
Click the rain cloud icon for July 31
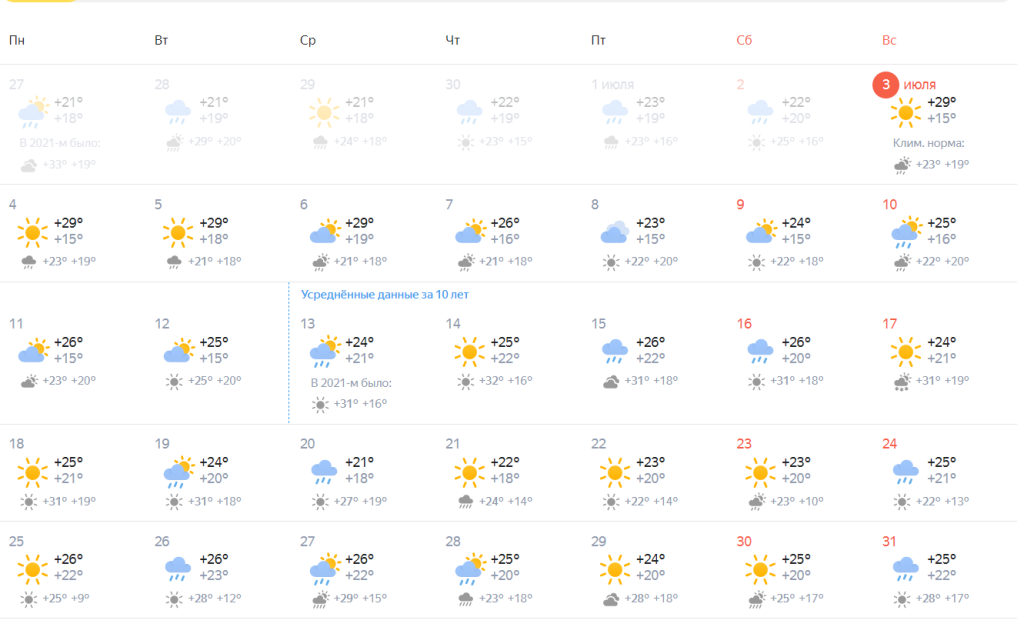pos(906,568)
